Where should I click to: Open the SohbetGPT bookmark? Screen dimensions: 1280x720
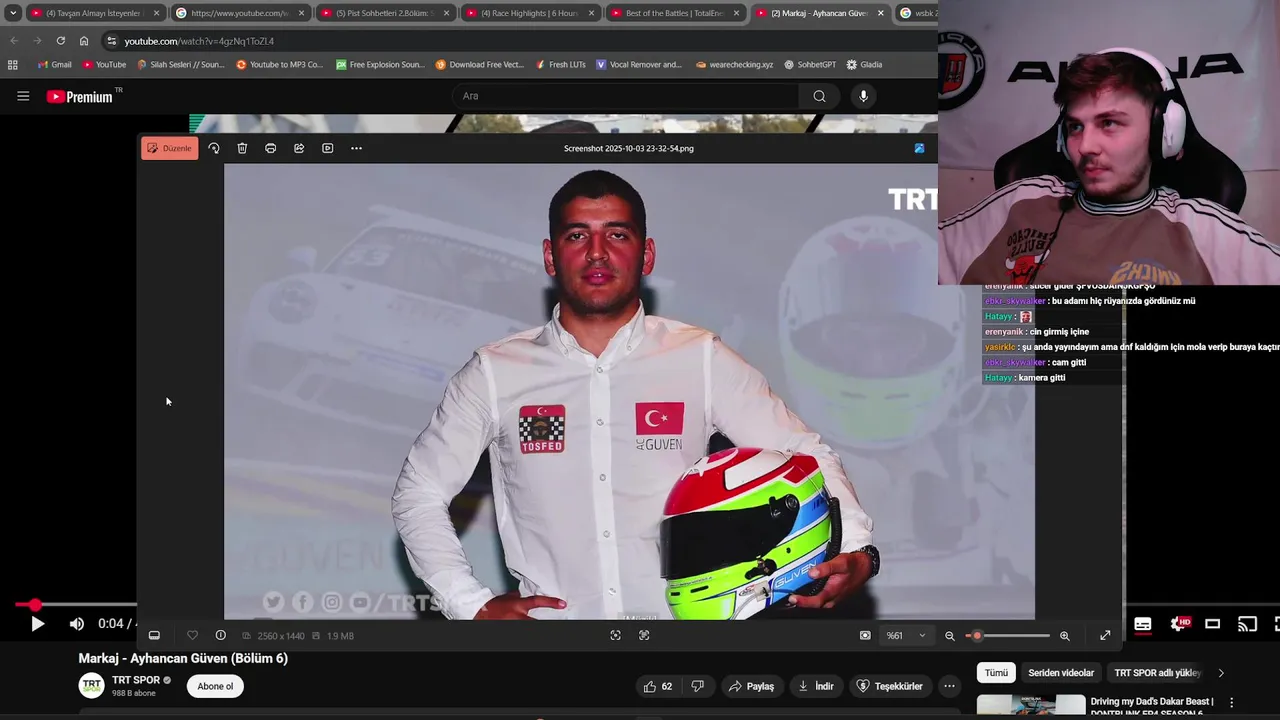pyautogui.click(x=810, y=65)
